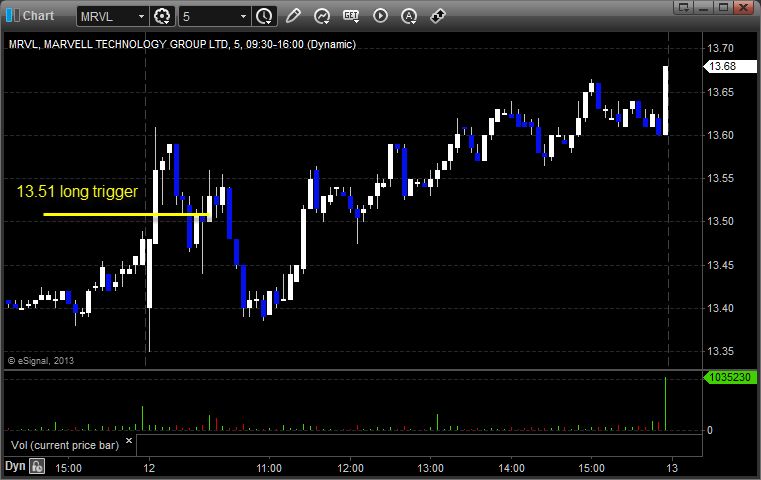Open the interval 5 dropdown
This screenshot has height=480, width=761.
tap(243, 17)
